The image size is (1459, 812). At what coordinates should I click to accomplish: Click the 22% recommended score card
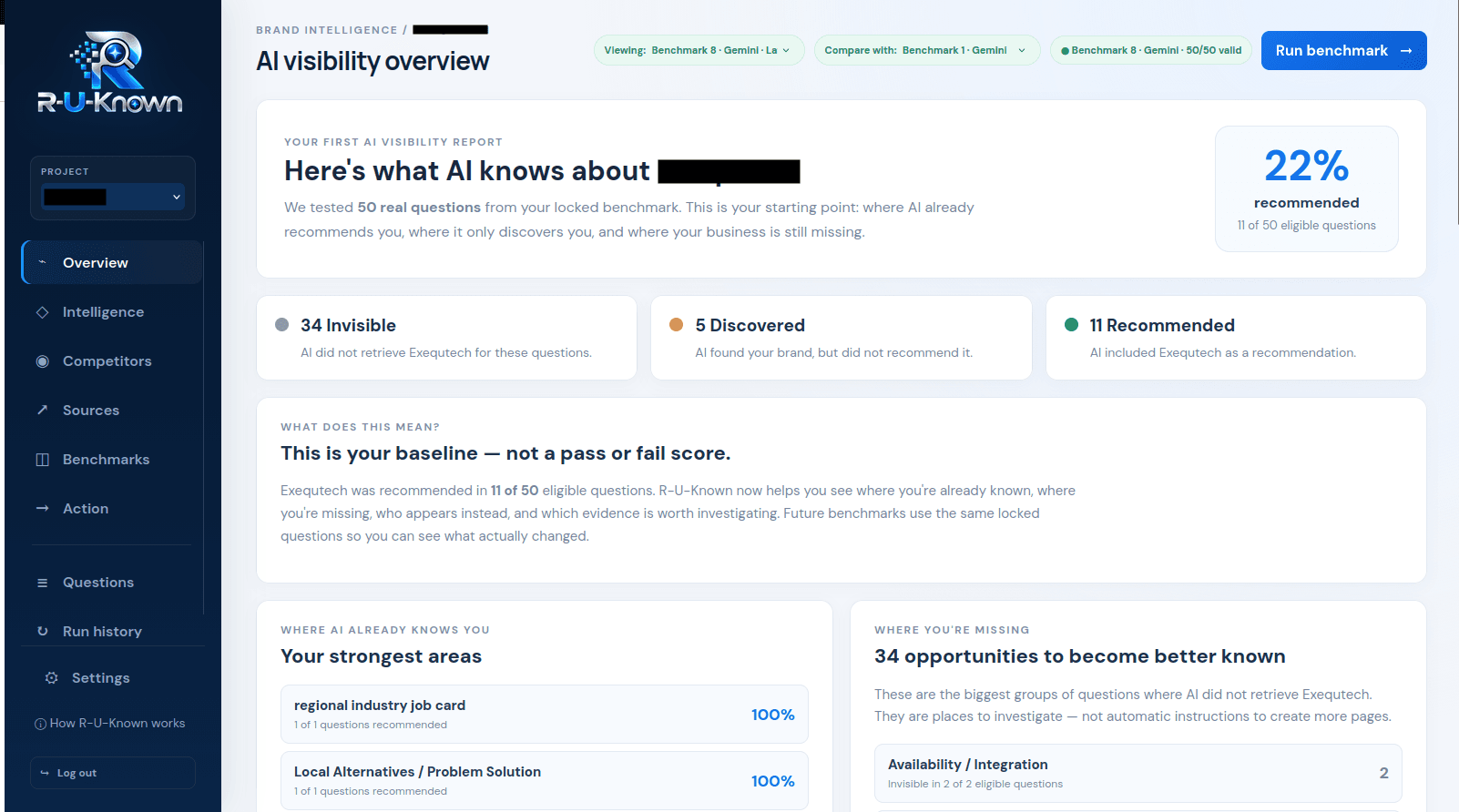point(1307,188)
